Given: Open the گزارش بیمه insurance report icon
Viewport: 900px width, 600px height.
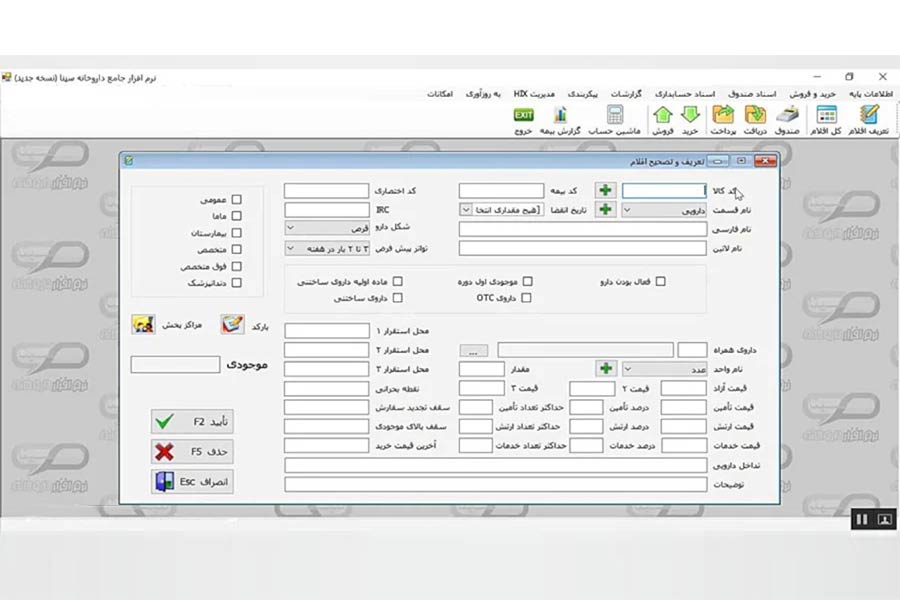Looking at the screenshot, I should click(560, 115).
